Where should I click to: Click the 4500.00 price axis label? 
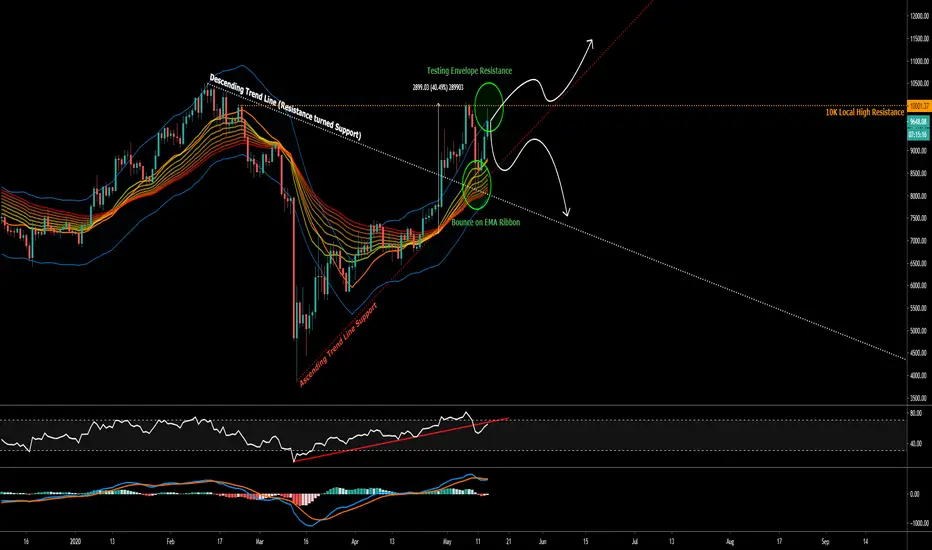[x=919, y=353]
